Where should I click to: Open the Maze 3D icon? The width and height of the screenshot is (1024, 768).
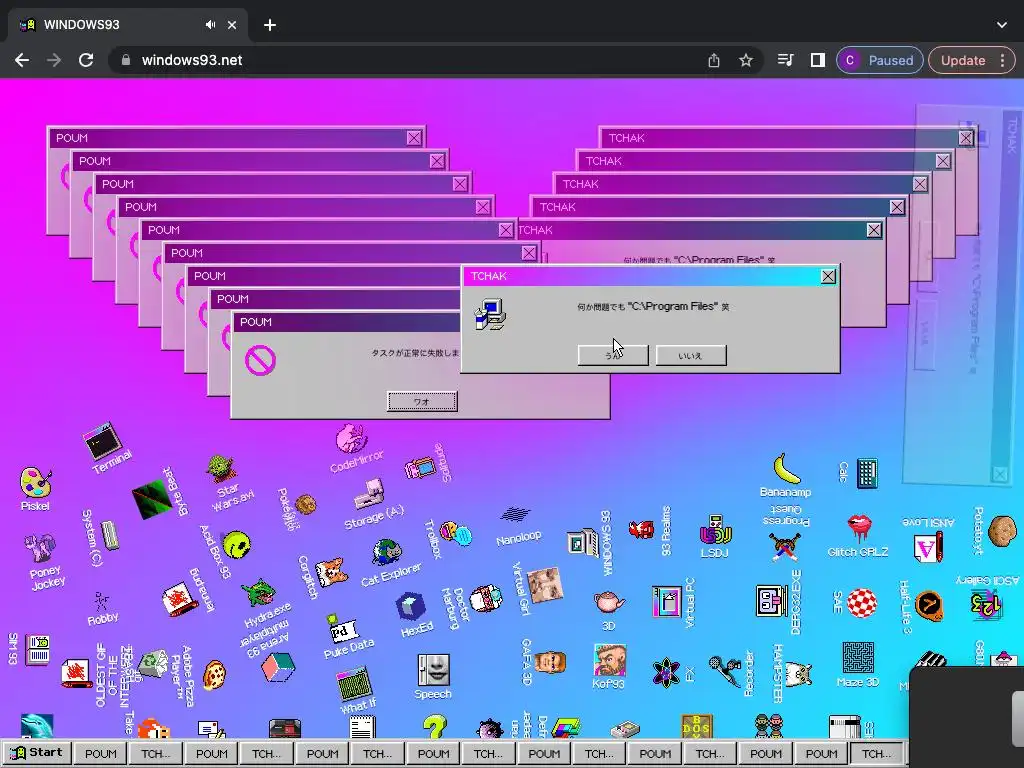pyautogui.click(x=857, y=658)
